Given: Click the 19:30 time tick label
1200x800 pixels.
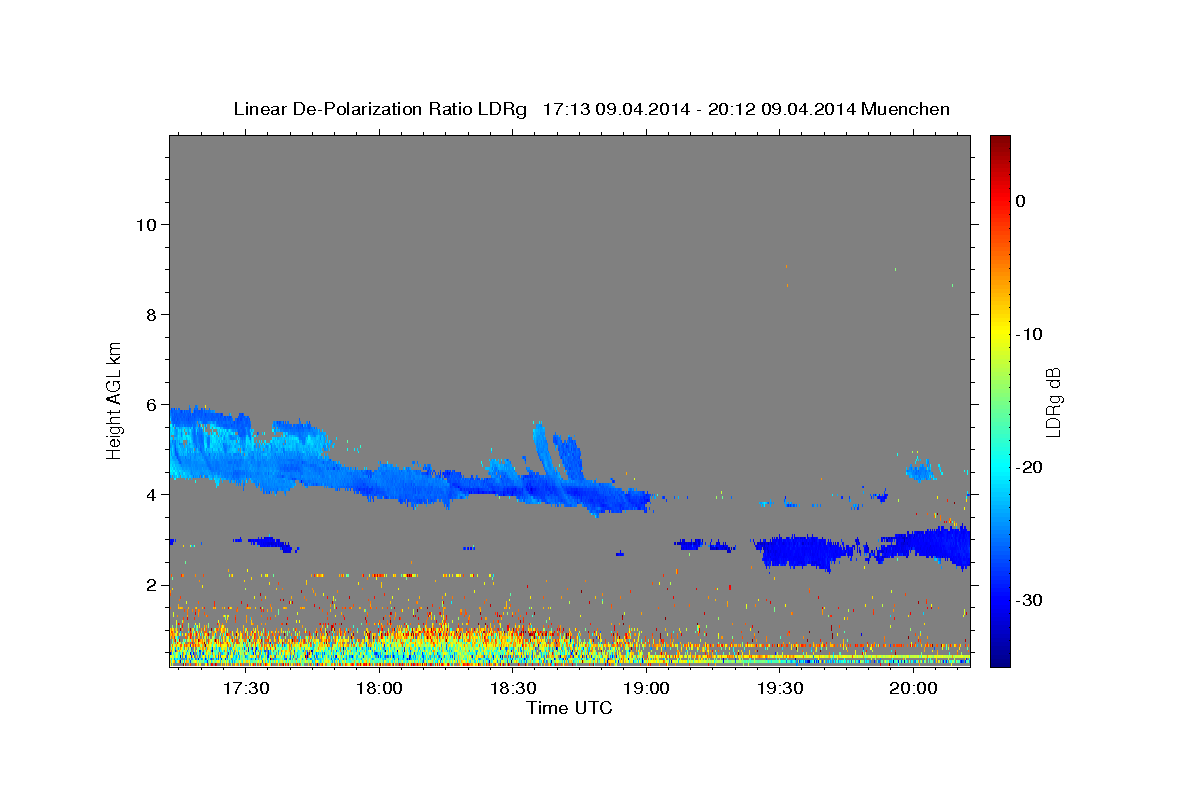Looking at the screenshot, I should click(x=780, y=688).
